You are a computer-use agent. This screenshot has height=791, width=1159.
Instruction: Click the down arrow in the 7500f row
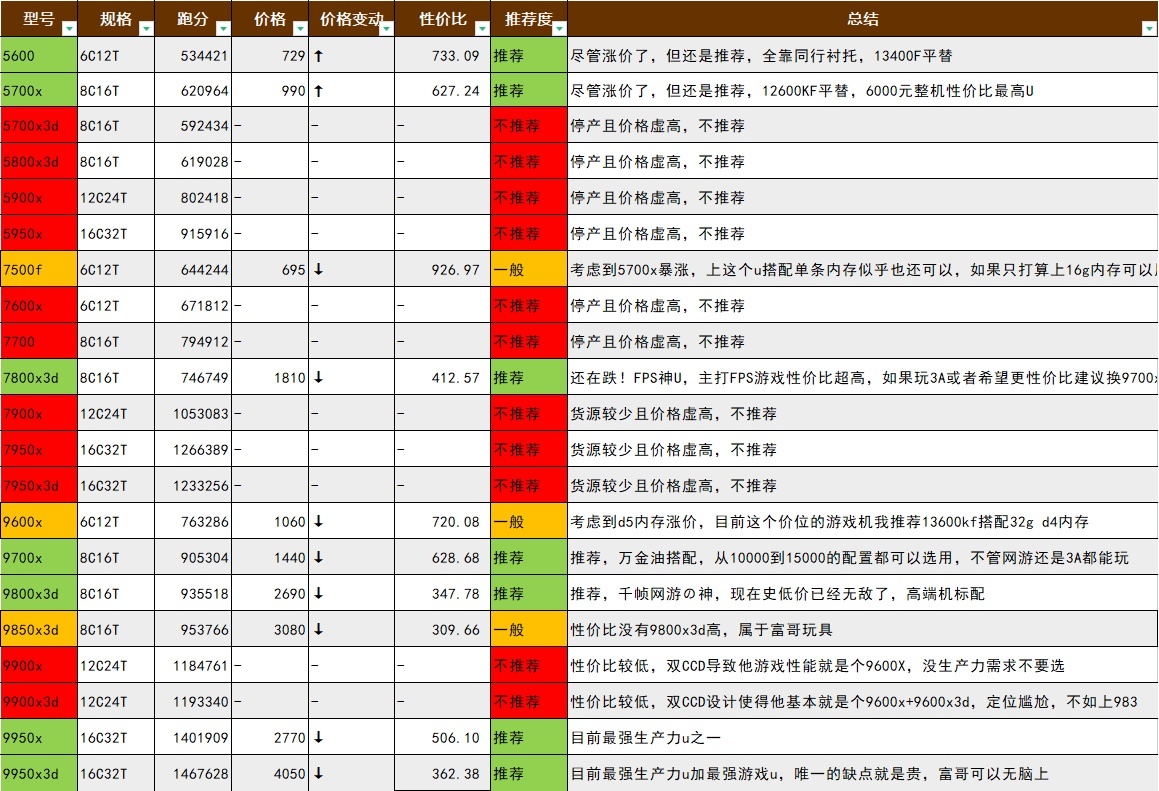point(318,270)
